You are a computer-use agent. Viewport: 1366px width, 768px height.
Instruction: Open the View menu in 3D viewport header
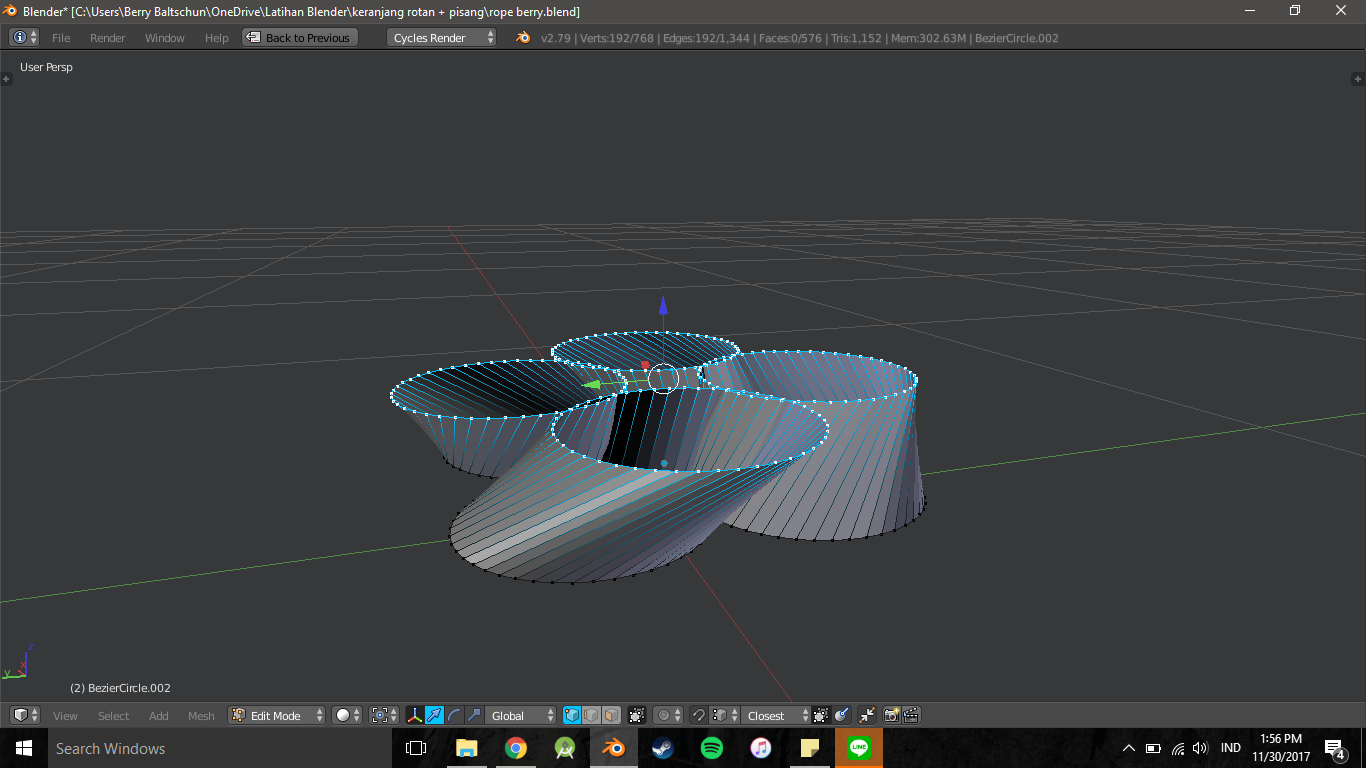pos(65,716)
